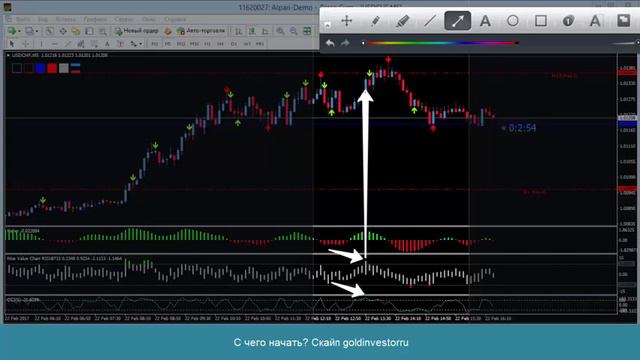
Task: Select the cursor pointer tool
Action: click(x=11, y=44)
